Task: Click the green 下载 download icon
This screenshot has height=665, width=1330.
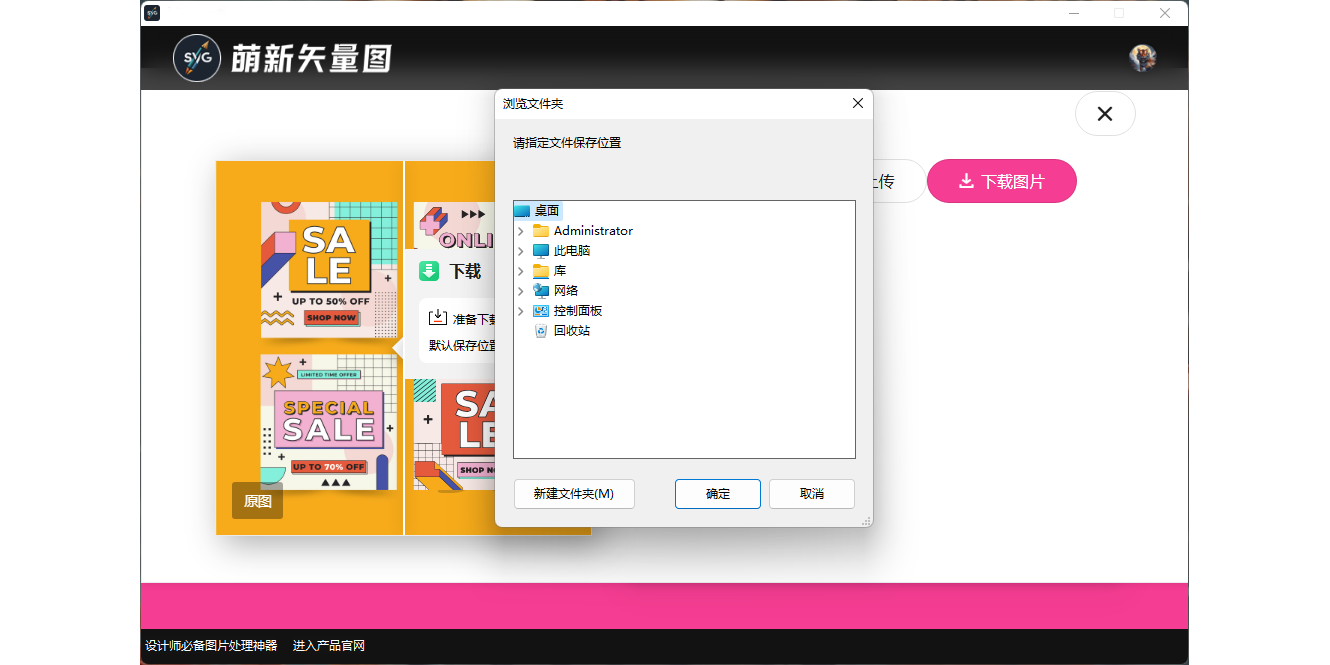Action: (430, 270)
